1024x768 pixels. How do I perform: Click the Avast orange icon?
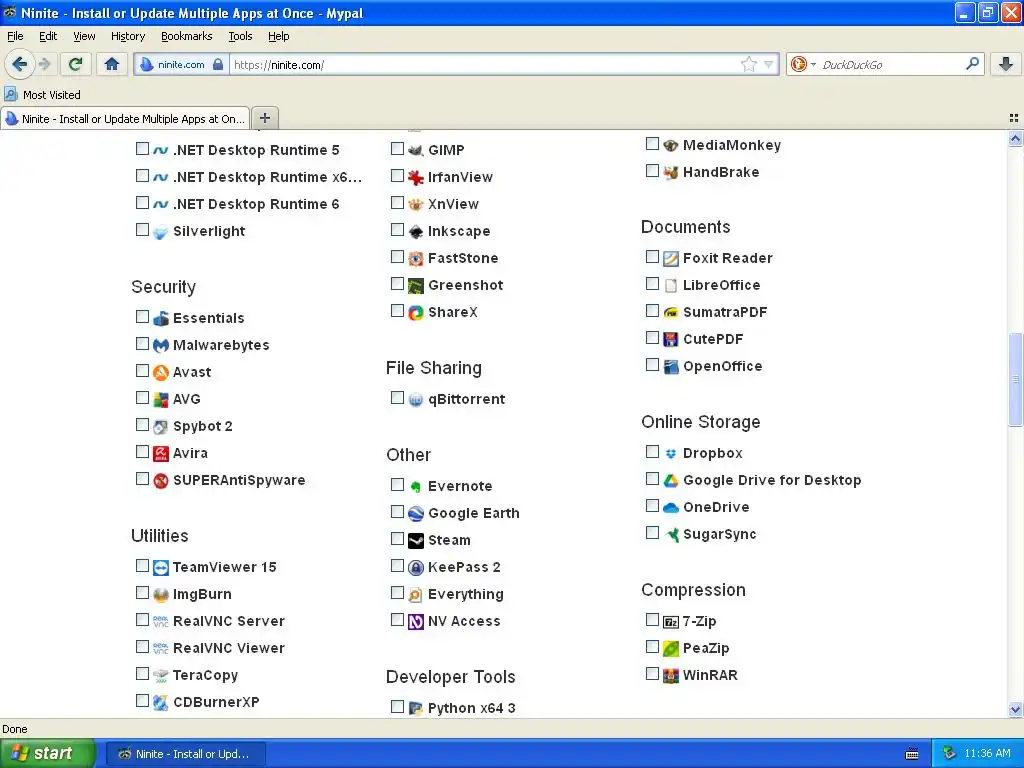(x=161, y=372)
